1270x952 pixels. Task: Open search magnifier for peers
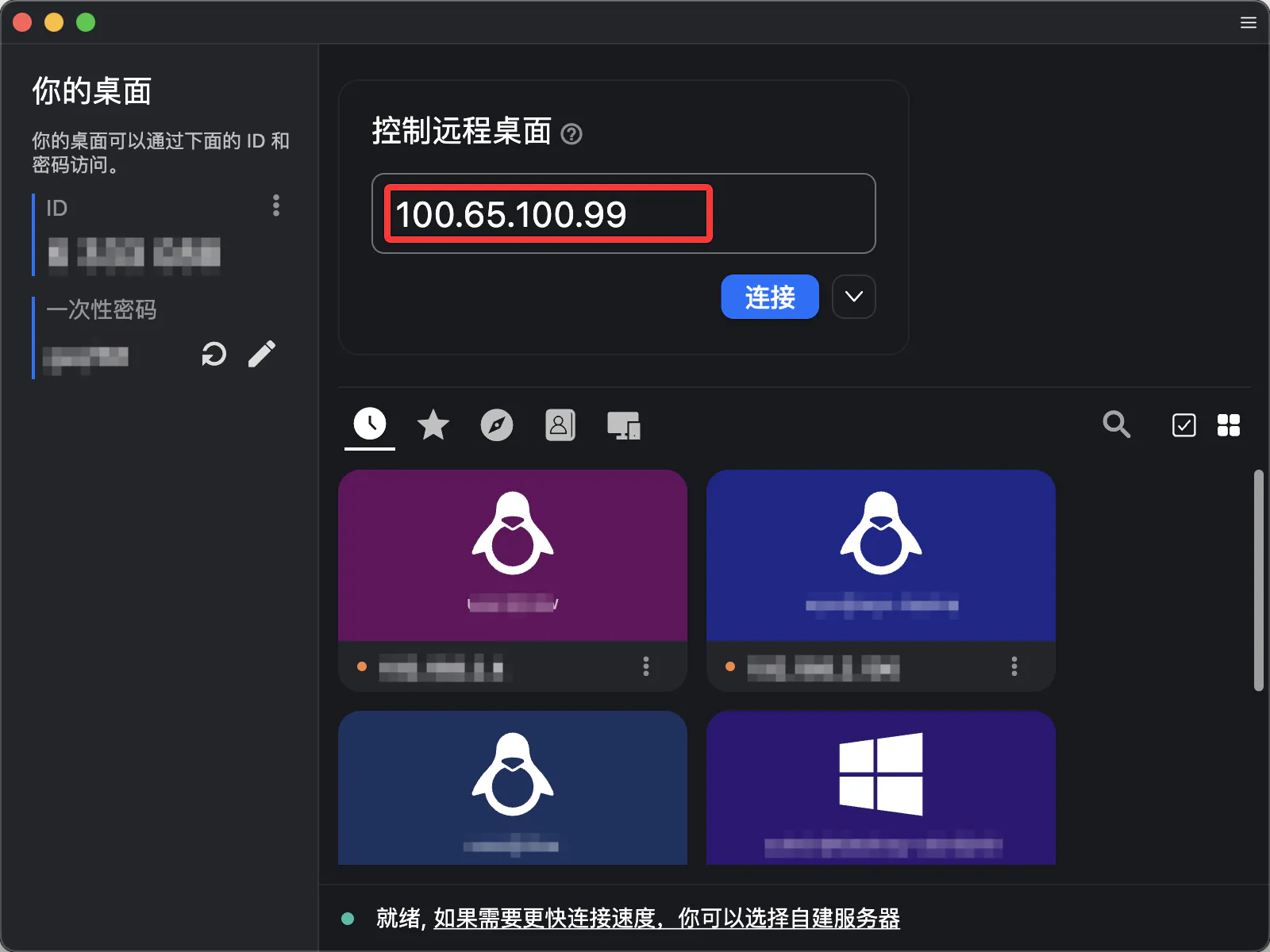click(1117, 424)
